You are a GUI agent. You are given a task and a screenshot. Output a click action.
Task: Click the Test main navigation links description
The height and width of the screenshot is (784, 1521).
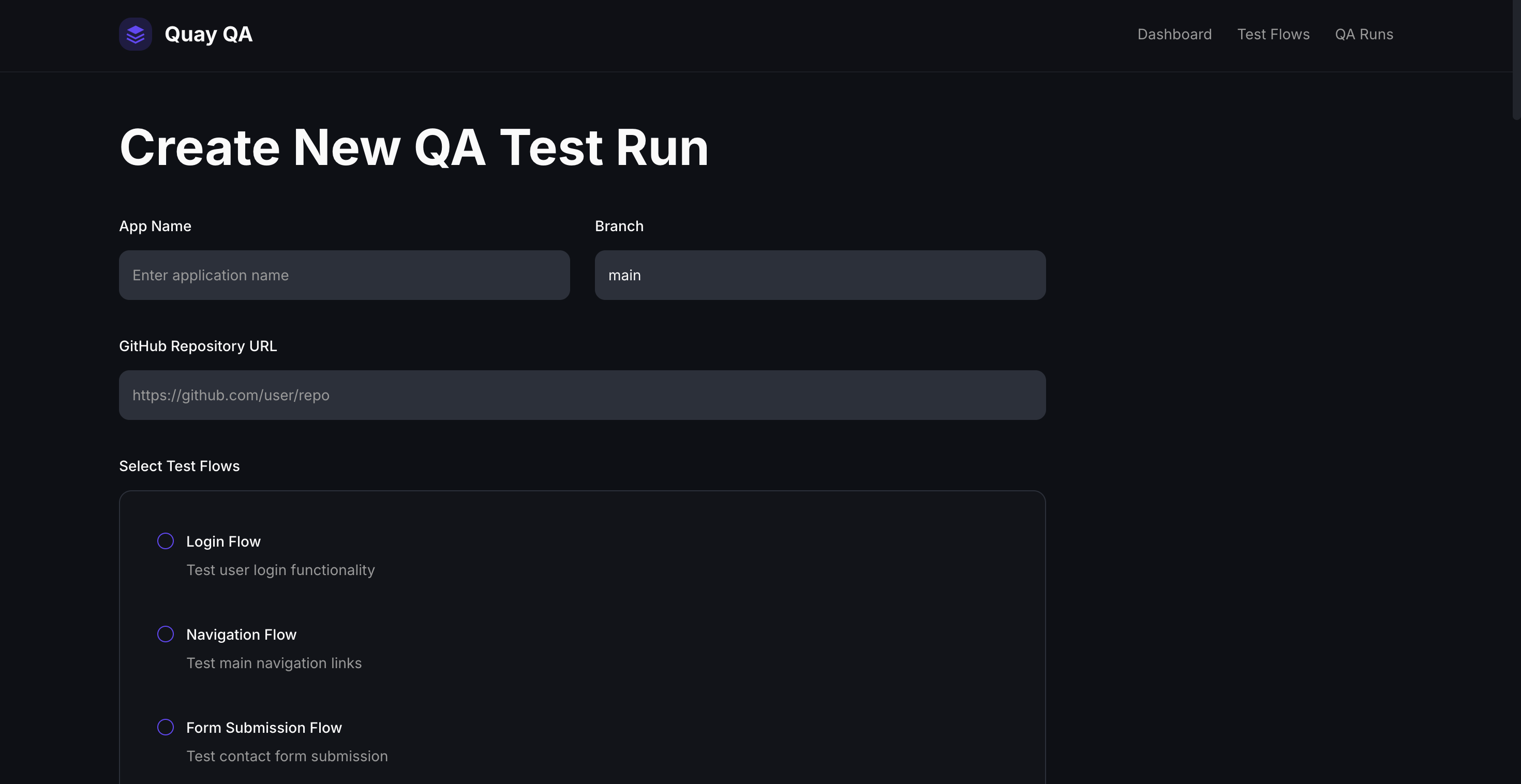click(273, 662)
